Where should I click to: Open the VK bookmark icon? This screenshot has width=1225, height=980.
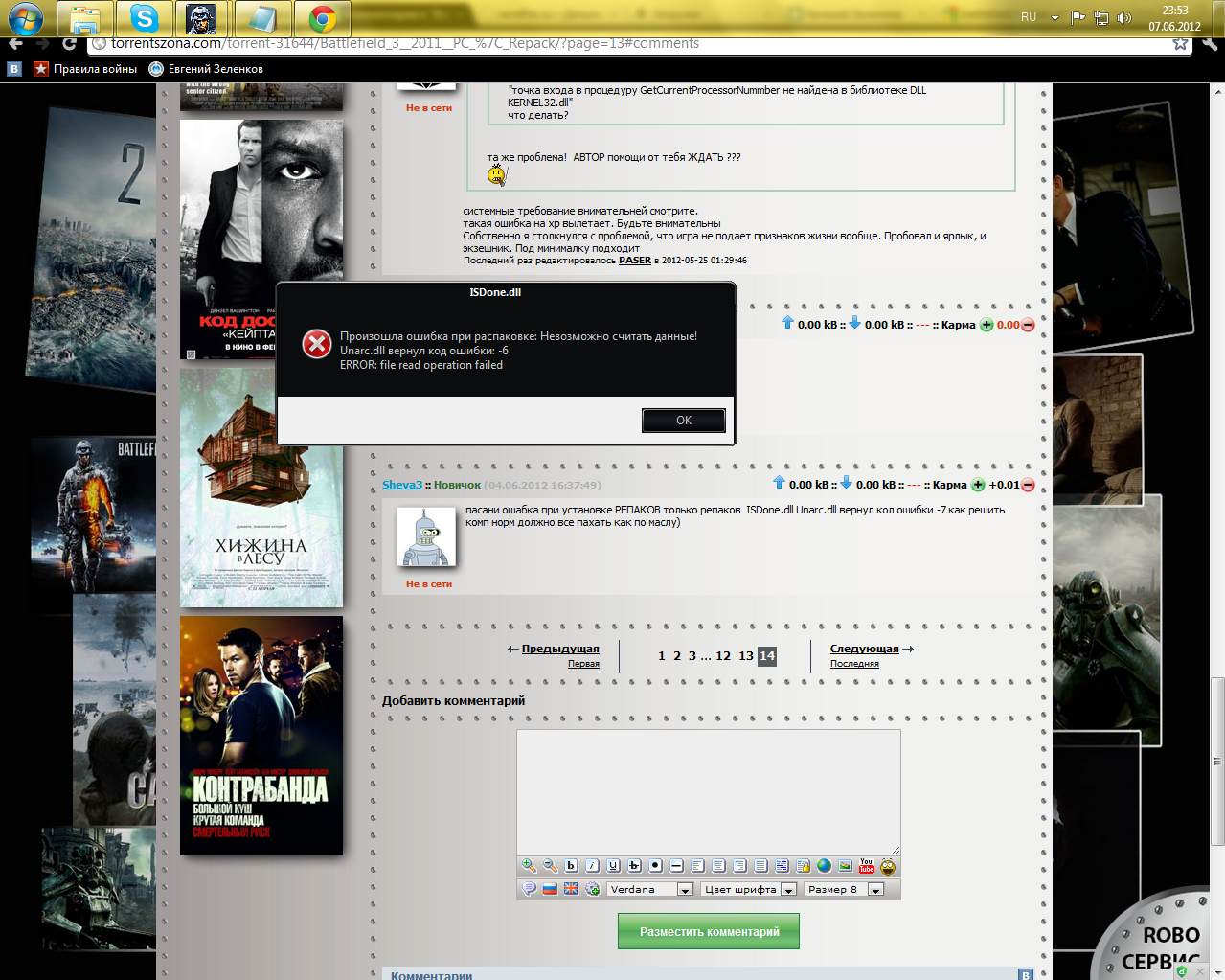point(14,69)
